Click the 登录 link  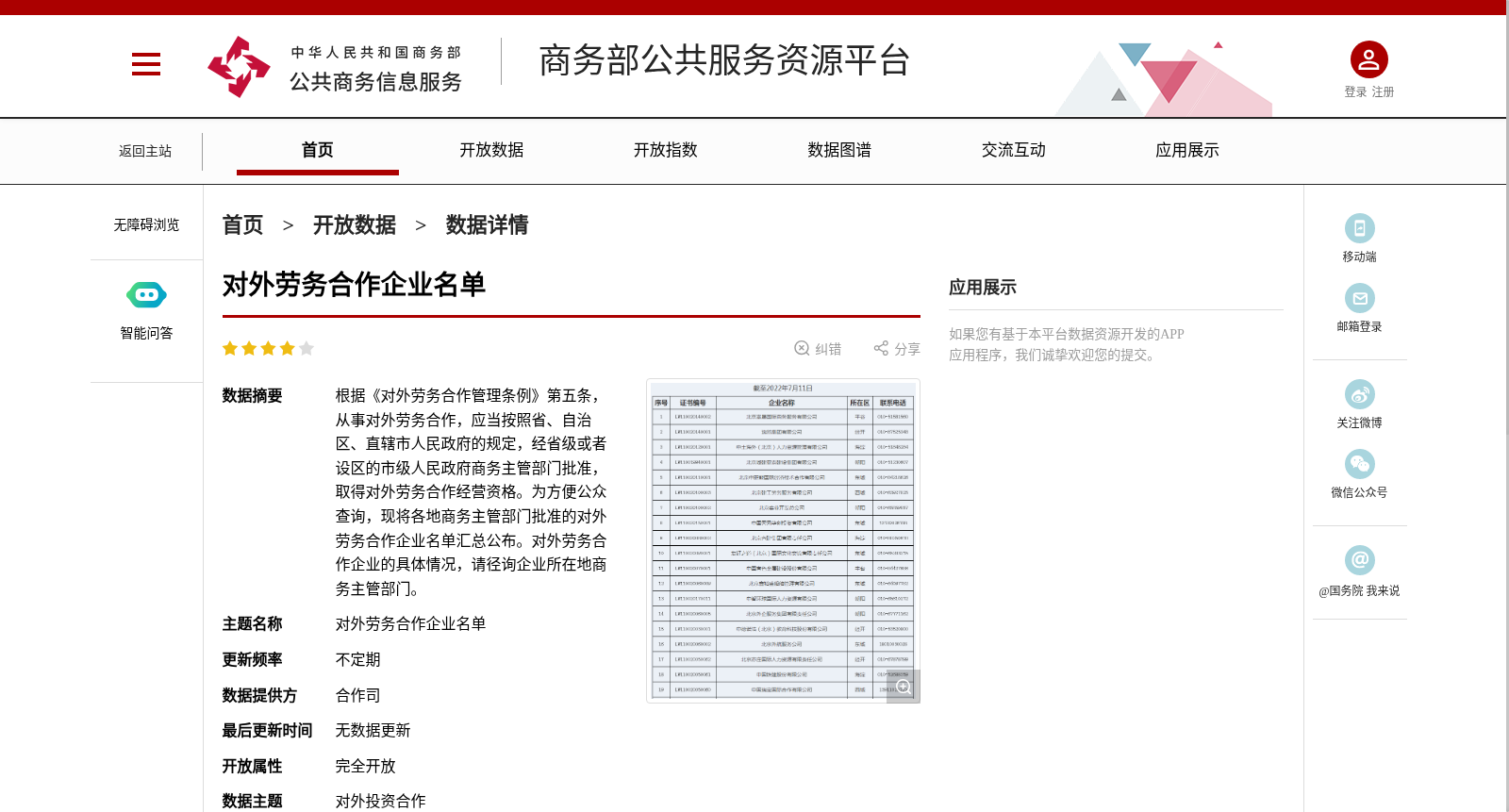(1355, 91)
